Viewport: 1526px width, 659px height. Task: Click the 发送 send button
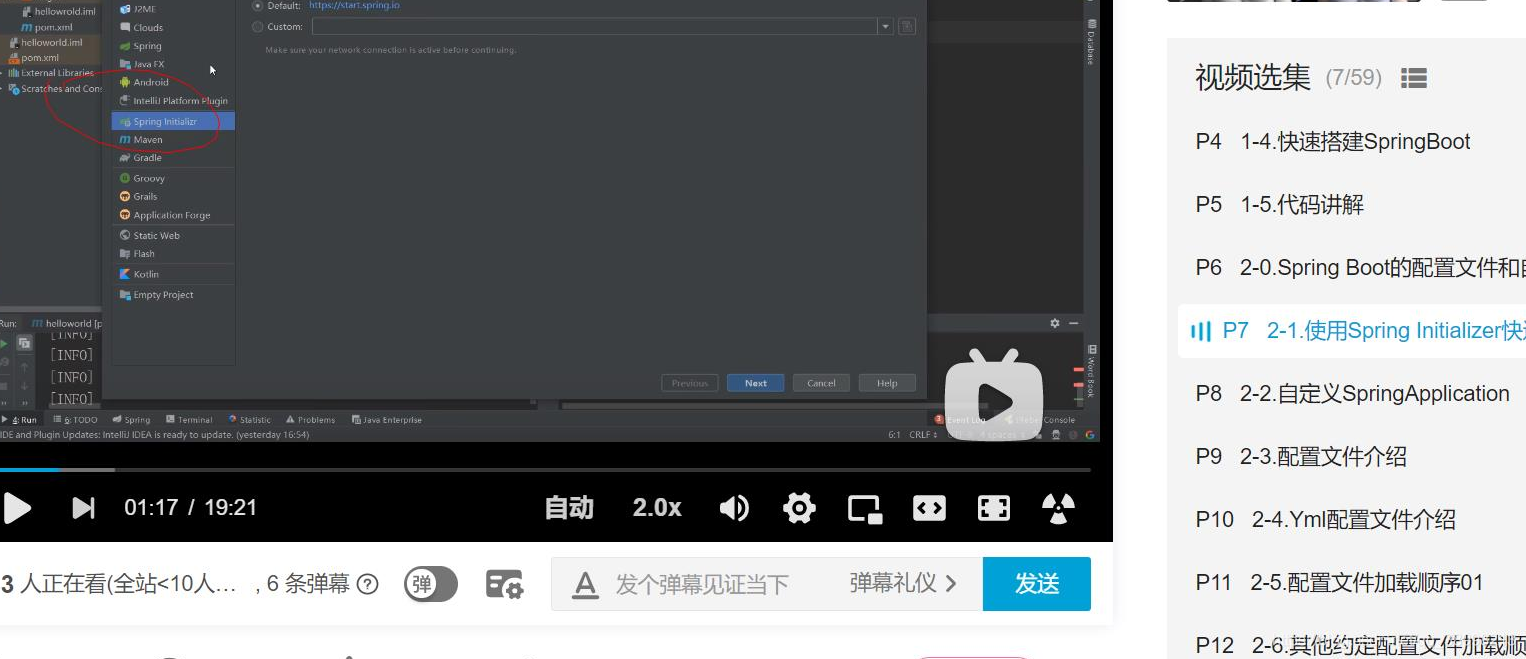coord(1036,584)
